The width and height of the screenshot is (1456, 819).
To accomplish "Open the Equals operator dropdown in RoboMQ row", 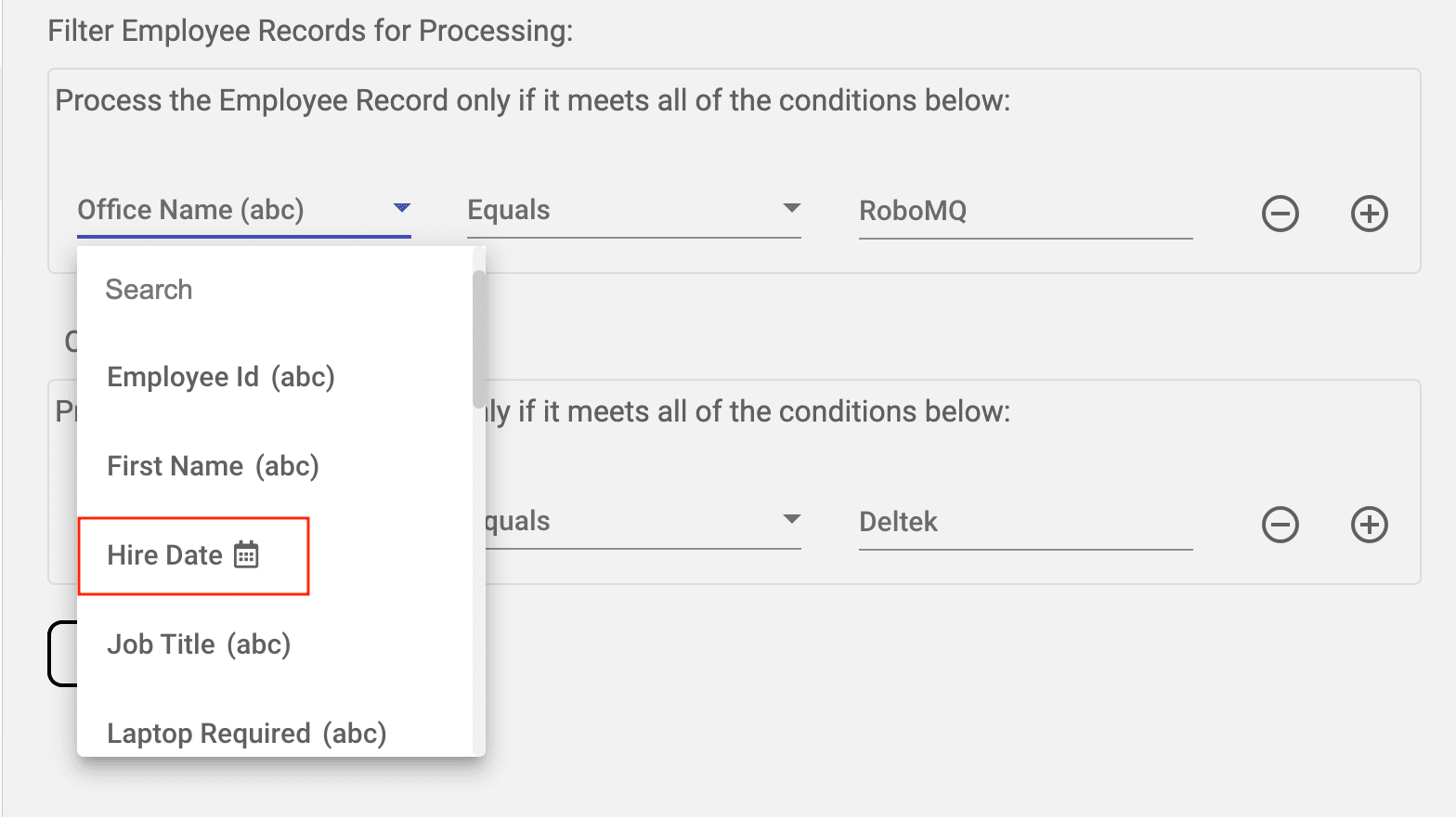I will [x=633, y=211].
